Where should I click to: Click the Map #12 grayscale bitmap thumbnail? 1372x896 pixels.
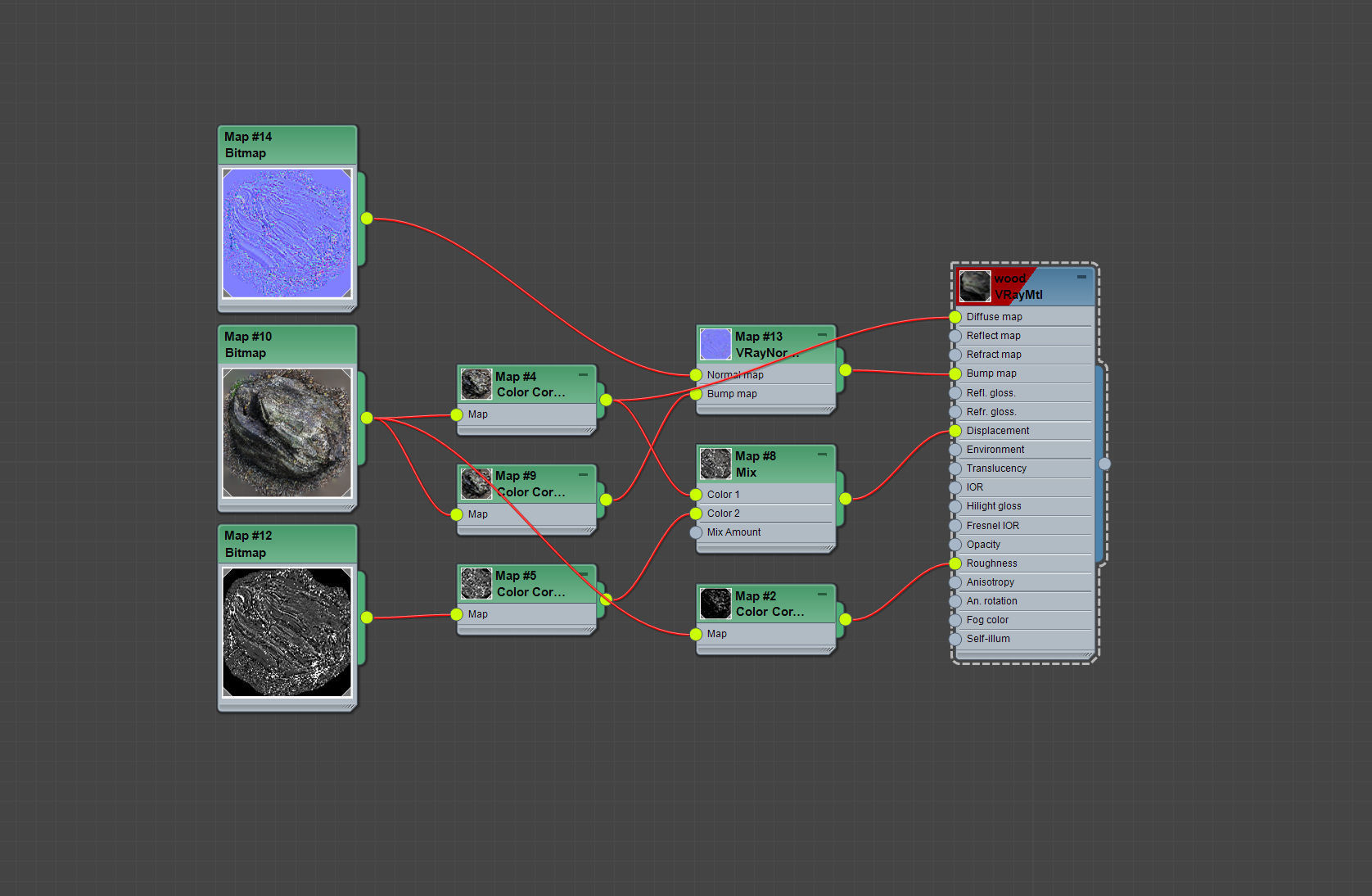(287, 632)
